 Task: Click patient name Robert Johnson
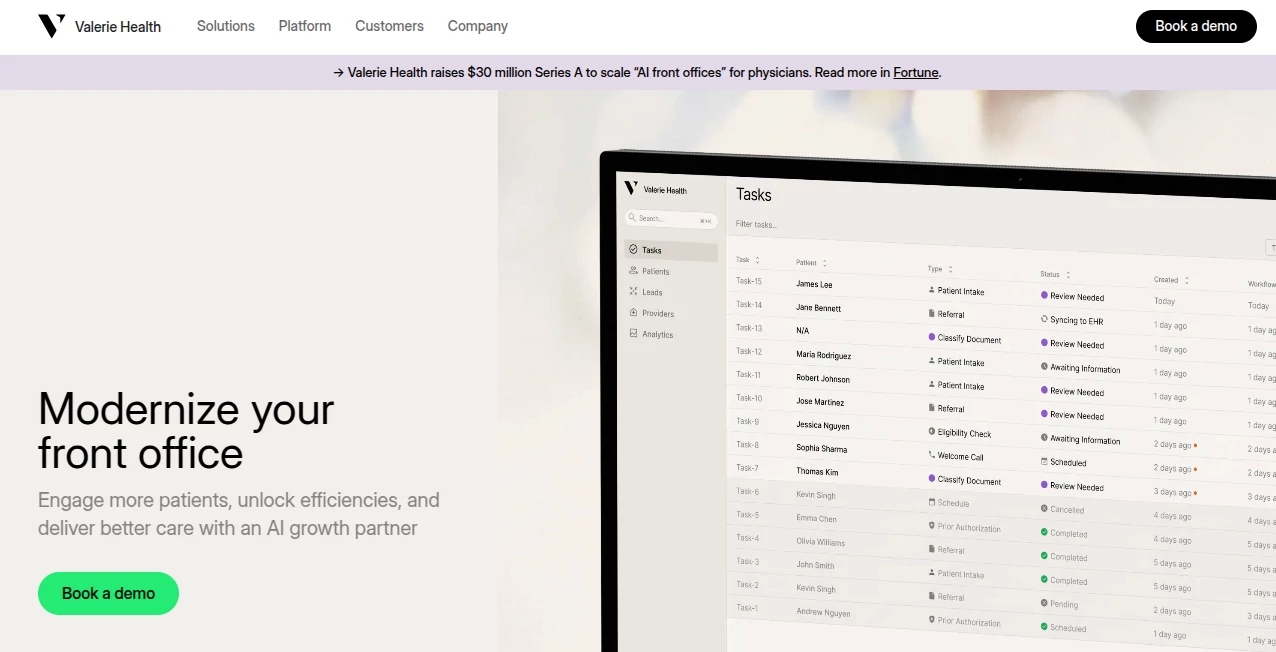(x=823, y=378)
